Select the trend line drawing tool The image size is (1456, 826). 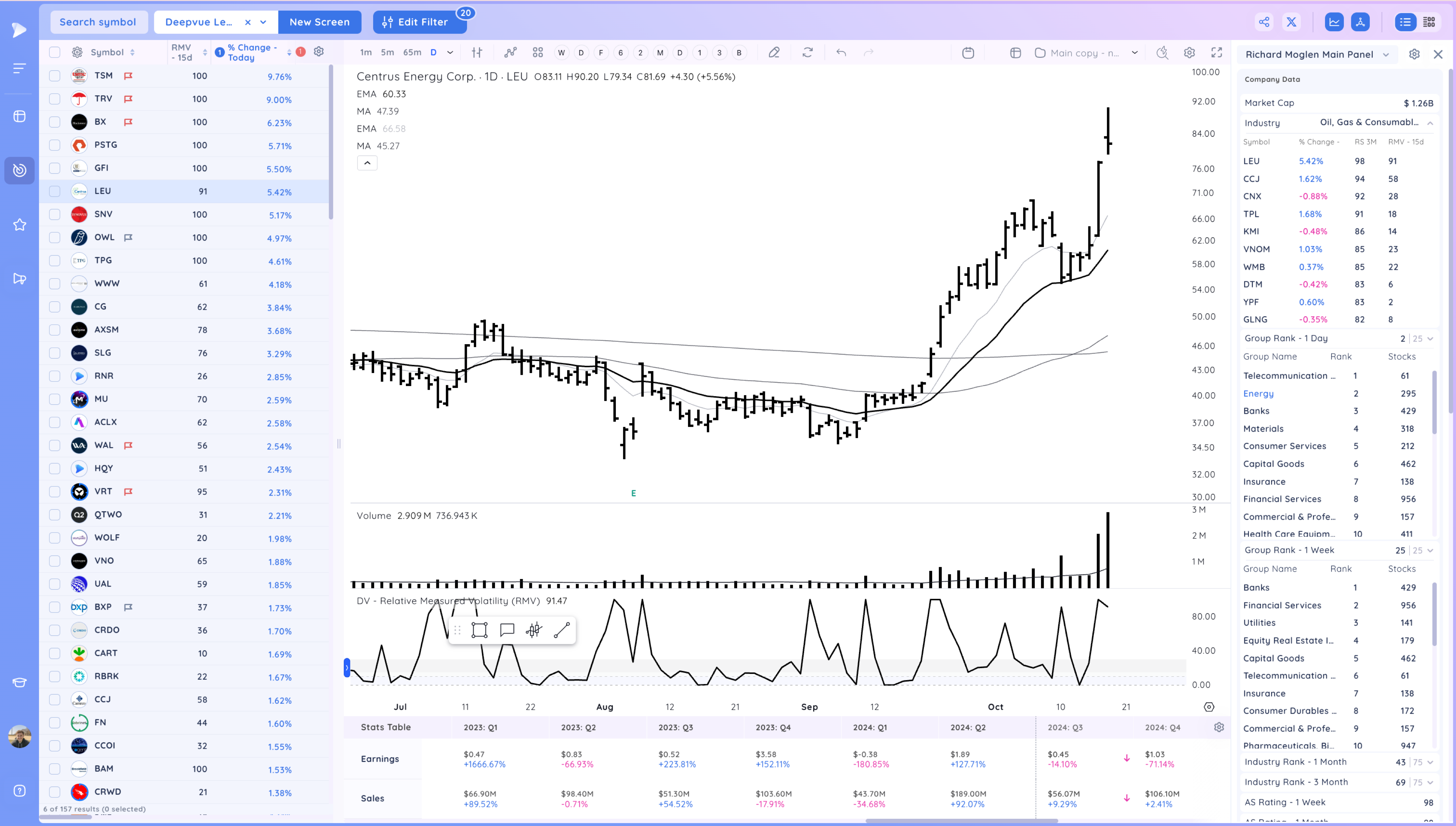[x=561, y=630]
